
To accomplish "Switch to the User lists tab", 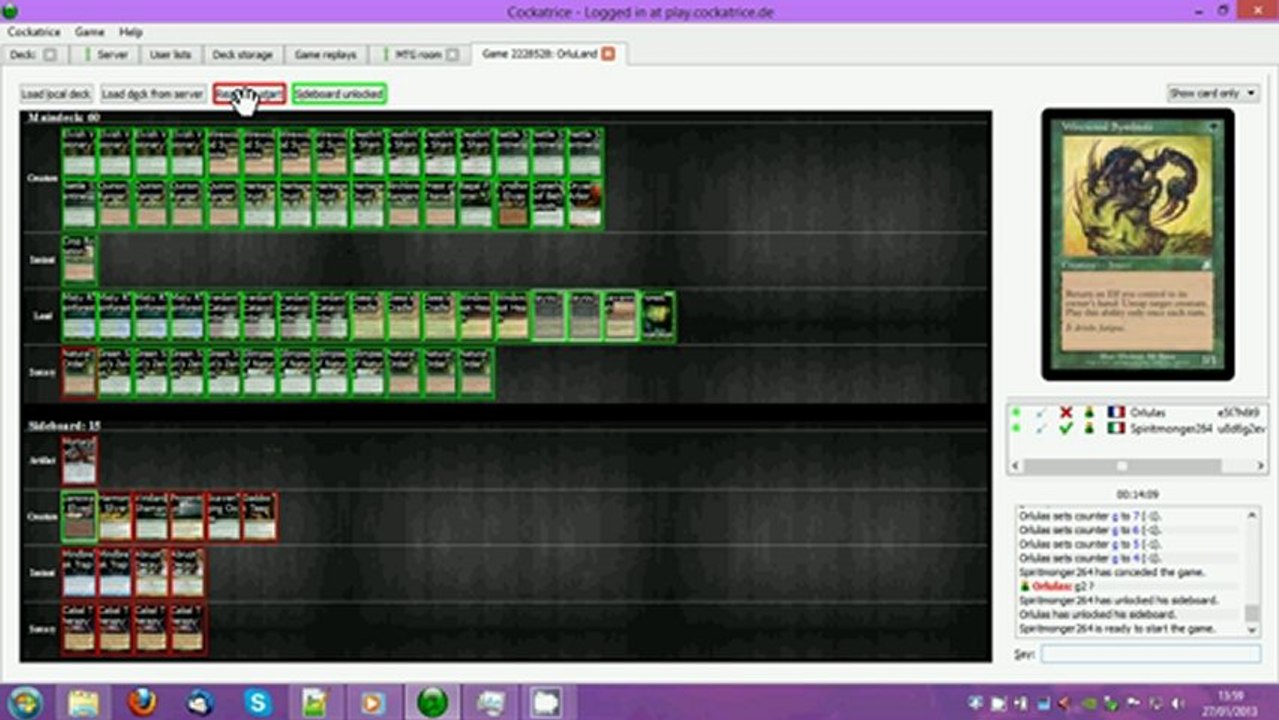I will 170,55.
